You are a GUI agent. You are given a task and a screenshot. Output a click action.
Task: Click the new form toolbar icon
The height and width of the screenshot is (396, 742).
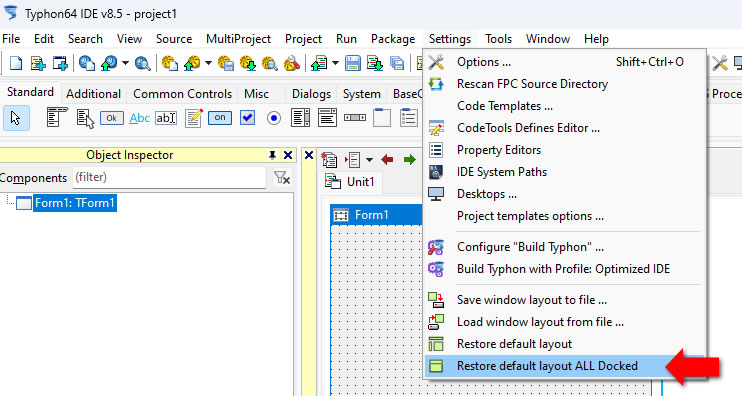point(60,62)
